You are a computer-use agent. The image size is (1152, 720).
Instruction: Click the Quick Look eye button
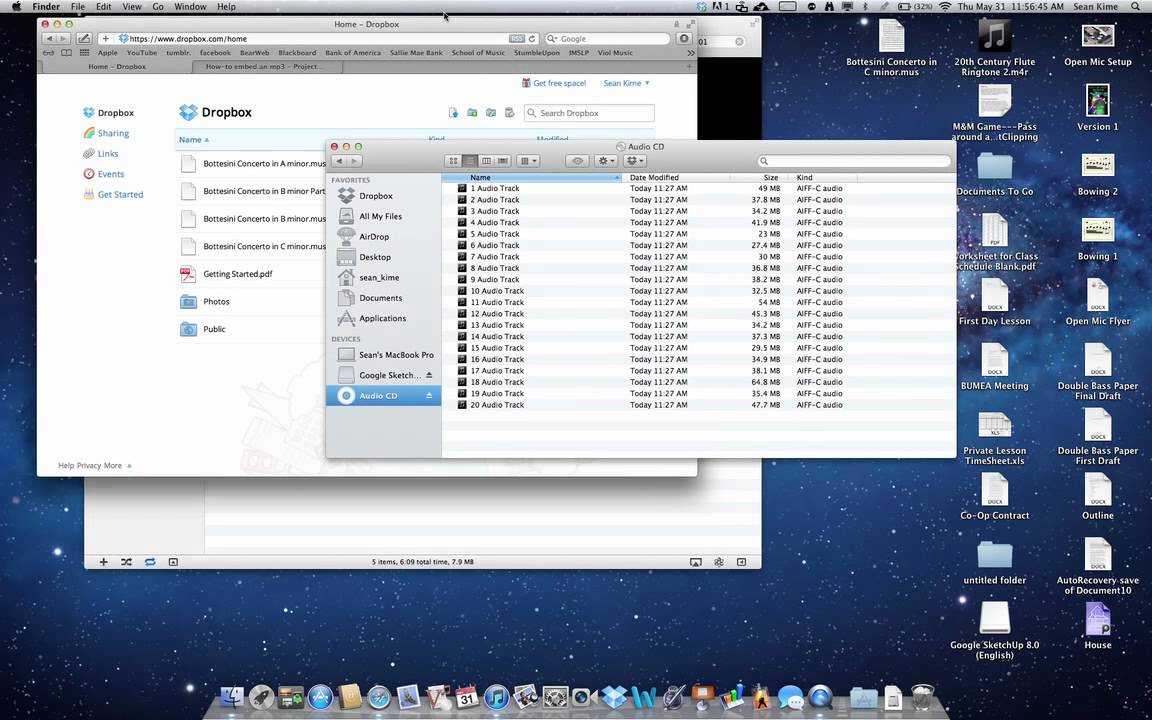click(x=577, y=161)
